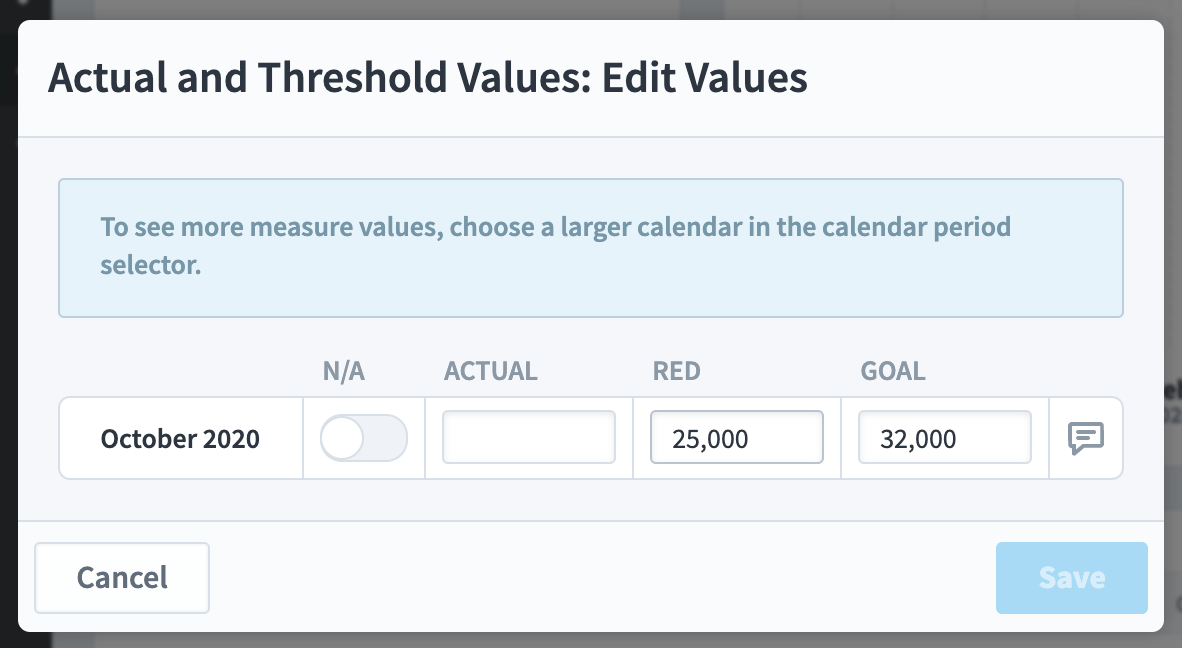The width and height of the screenshot is (1182, 648).
Task: Click the GOAL column header
Action: [x=893, y=371]
